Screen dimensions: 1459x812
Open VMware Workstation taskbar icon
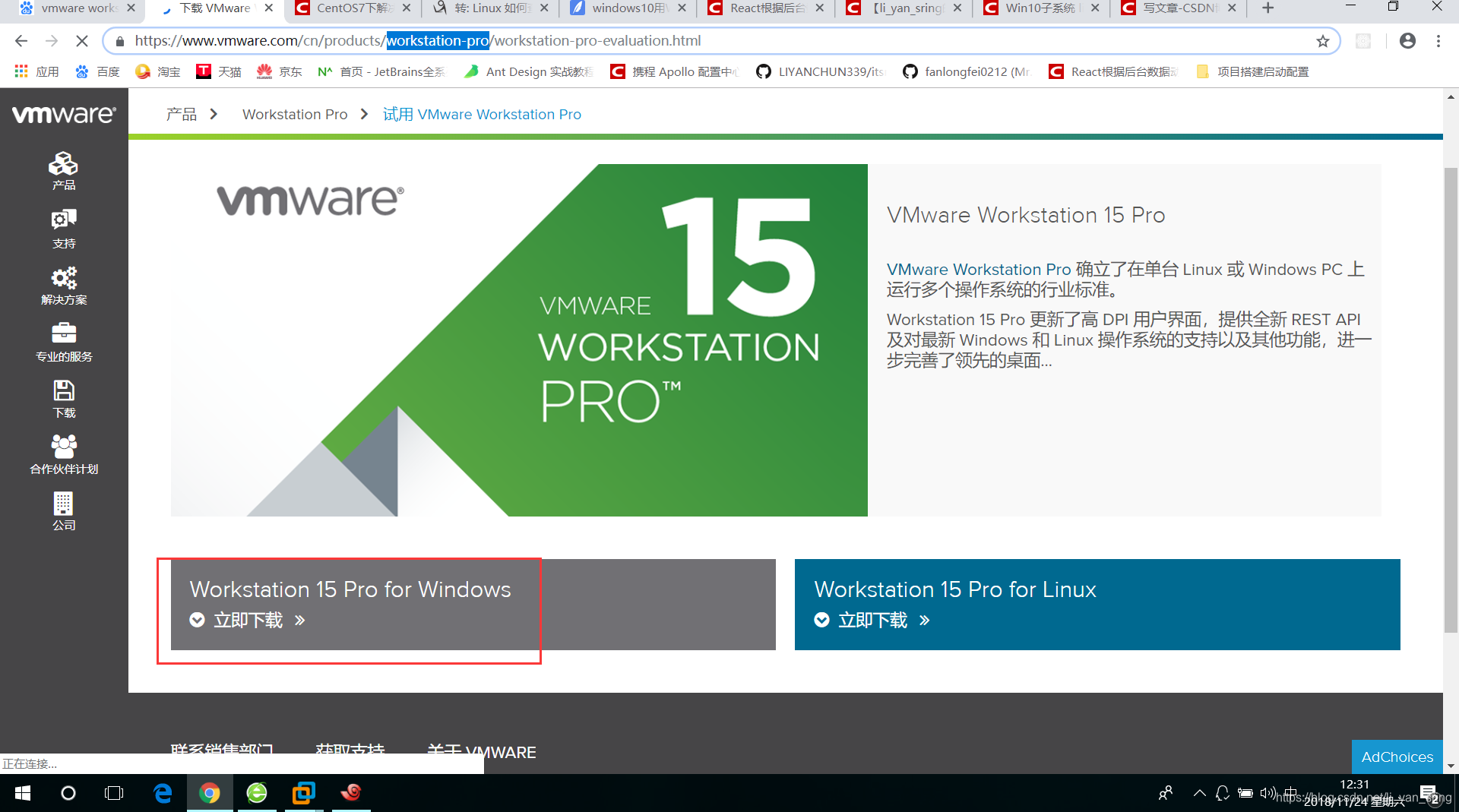(303, 793)
